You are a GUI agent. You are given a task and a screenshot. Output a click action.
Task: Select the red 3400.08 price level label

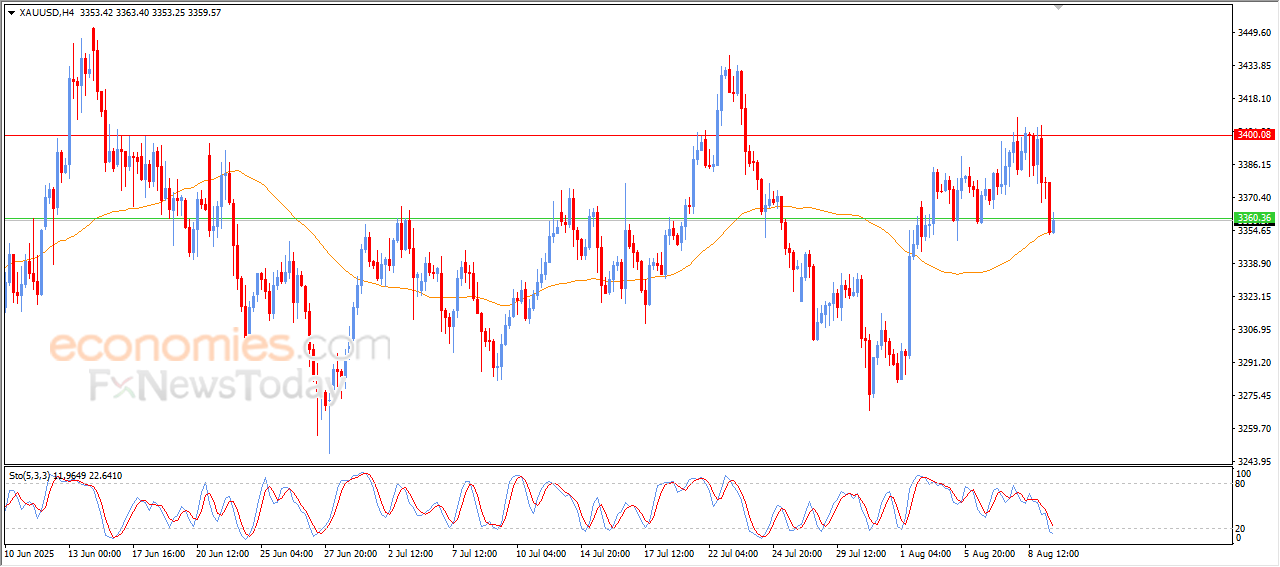pyautogui.click(x=1253, y=135)
